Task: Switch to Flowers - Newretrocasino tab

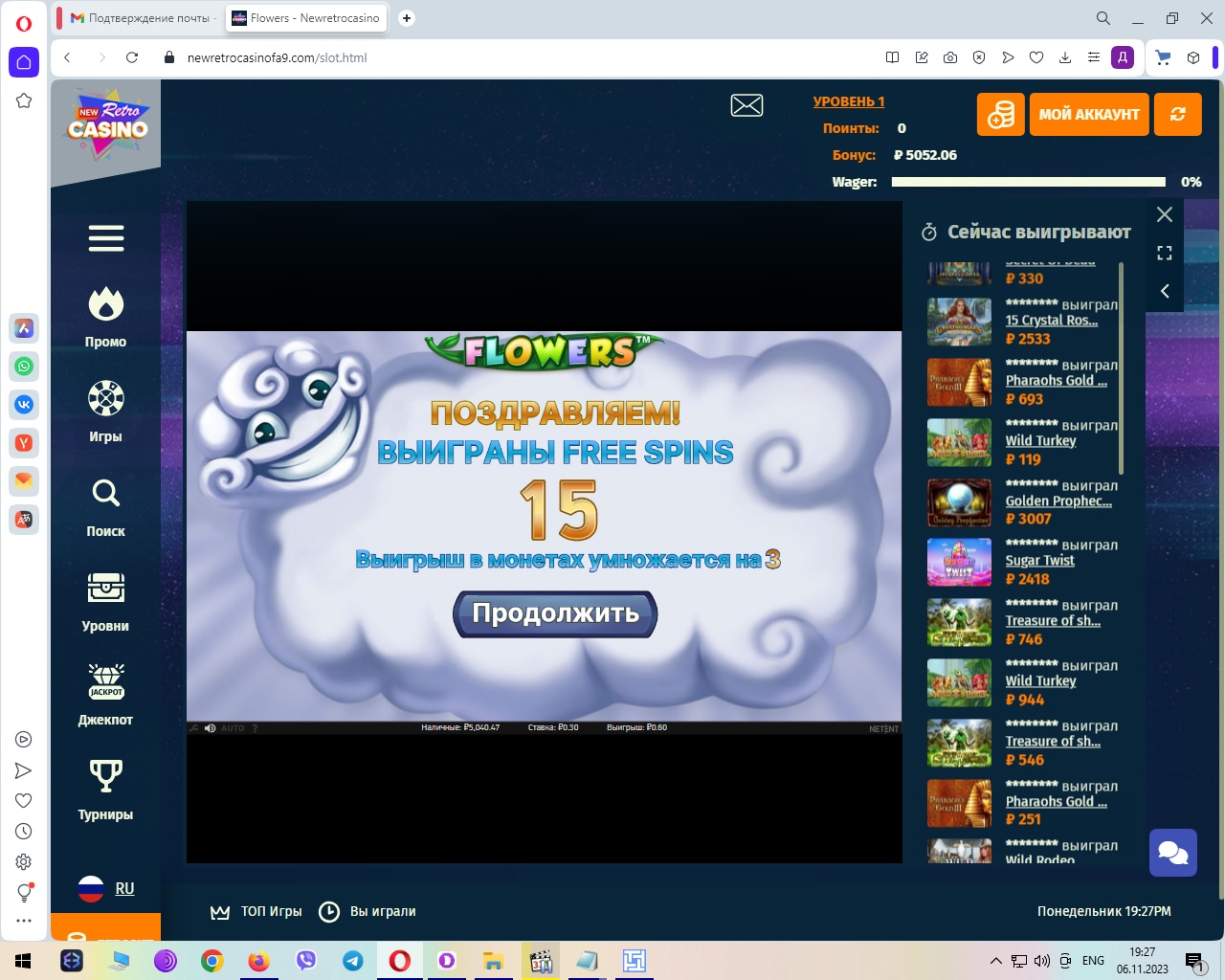Action: coord(306,18)
